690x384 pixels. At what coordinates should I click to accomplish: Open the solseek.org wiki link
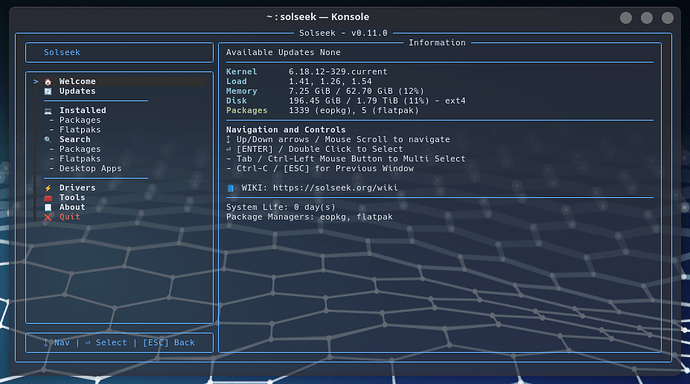point(335,188)
